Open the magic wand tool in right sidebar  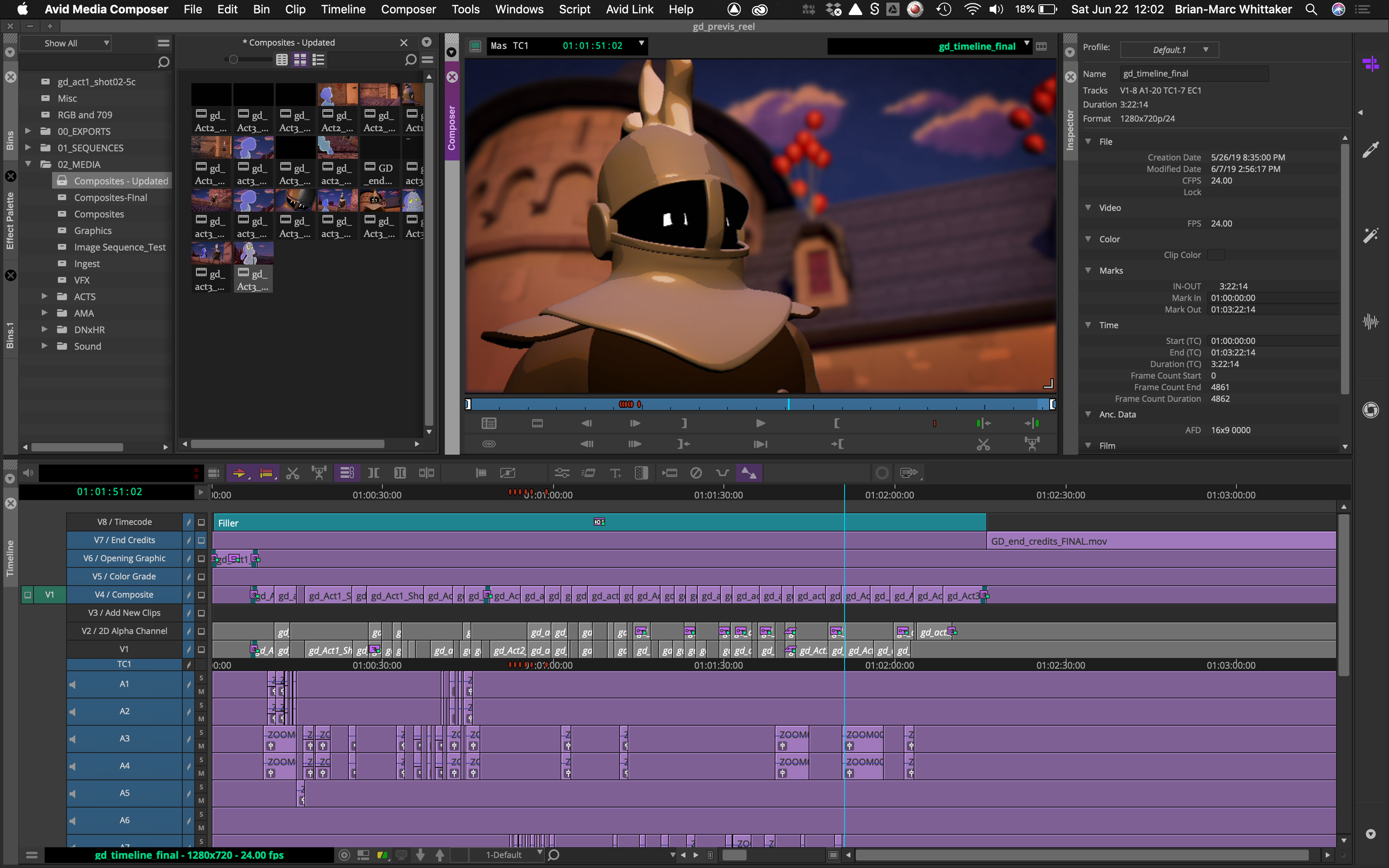tap(1371, 235)
